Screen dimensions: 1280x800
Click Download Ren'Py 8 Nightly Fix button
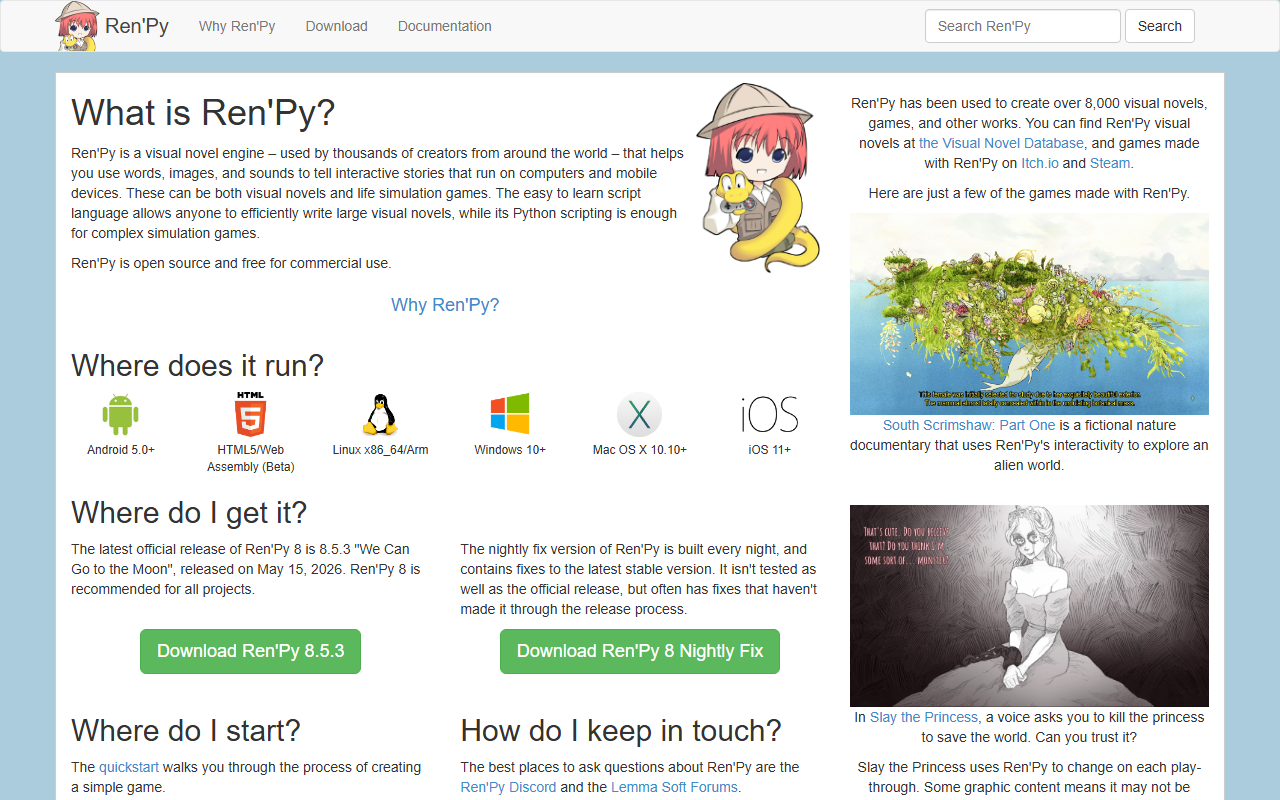(x=640, y=651)
